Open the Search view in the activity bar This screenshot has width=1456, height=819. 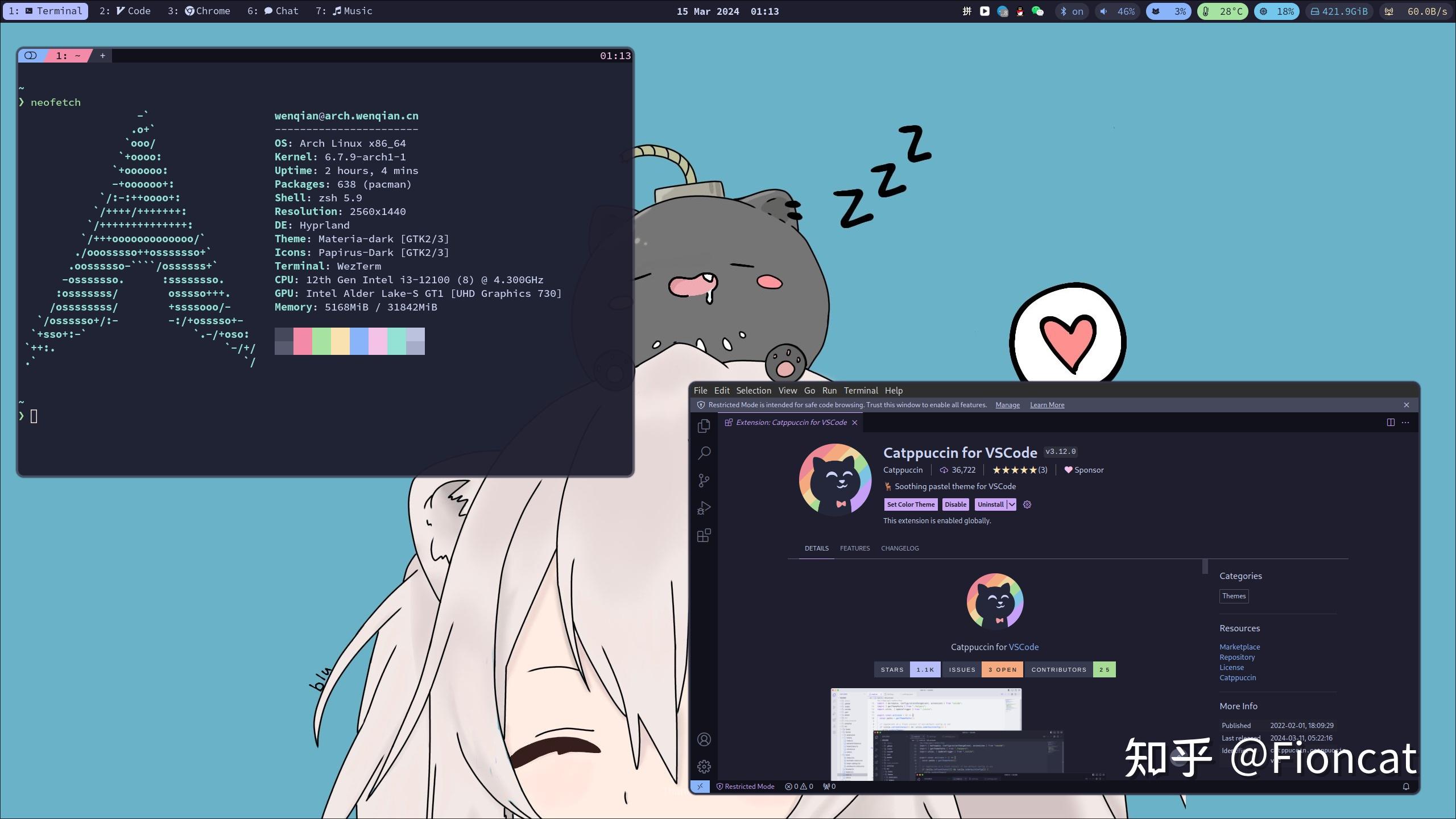tap(704, 452)
